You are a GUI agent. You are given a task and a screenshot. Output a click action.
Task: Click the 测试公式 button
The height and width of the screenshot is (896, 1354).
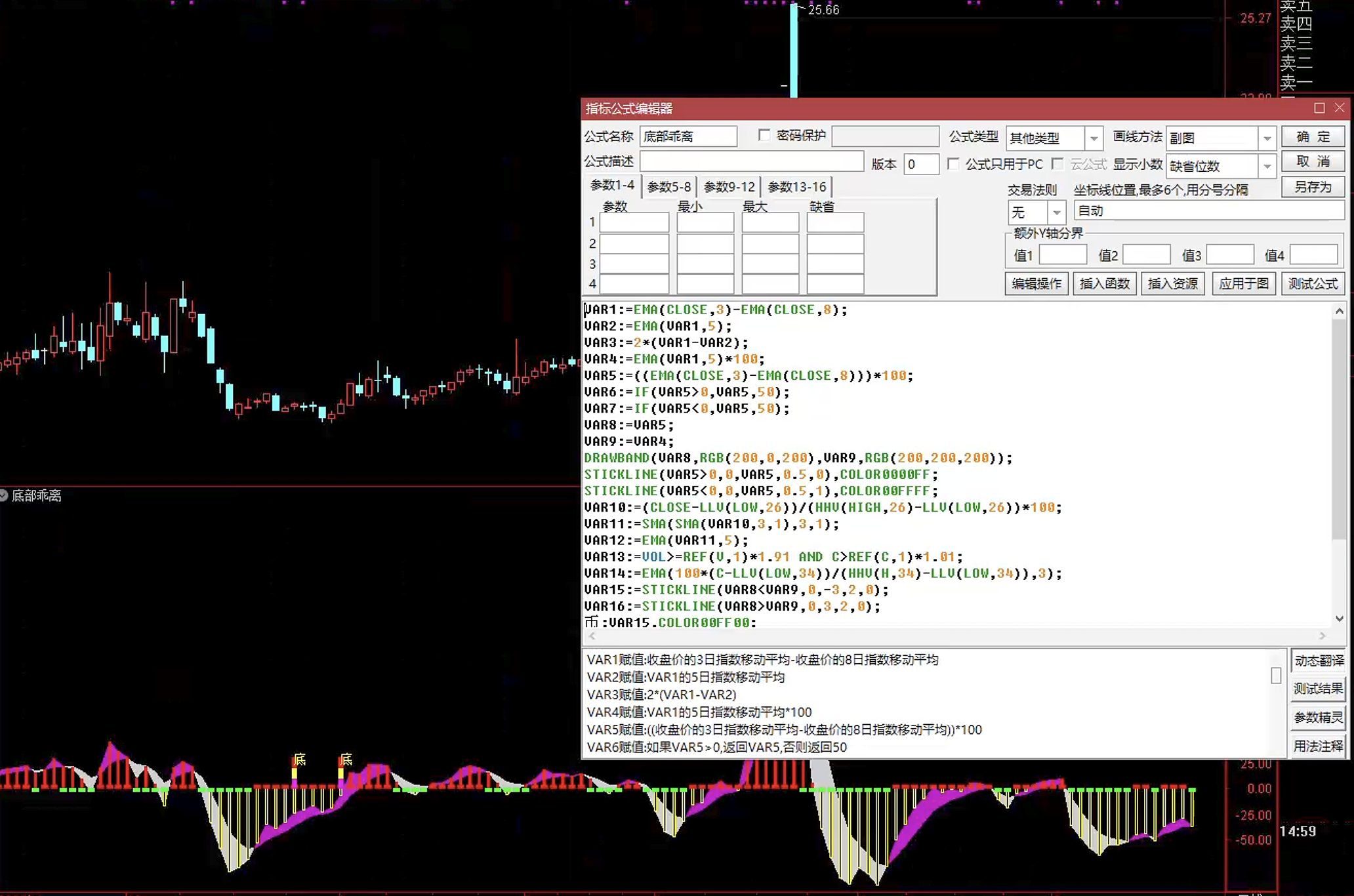[x=1313, y=283]
